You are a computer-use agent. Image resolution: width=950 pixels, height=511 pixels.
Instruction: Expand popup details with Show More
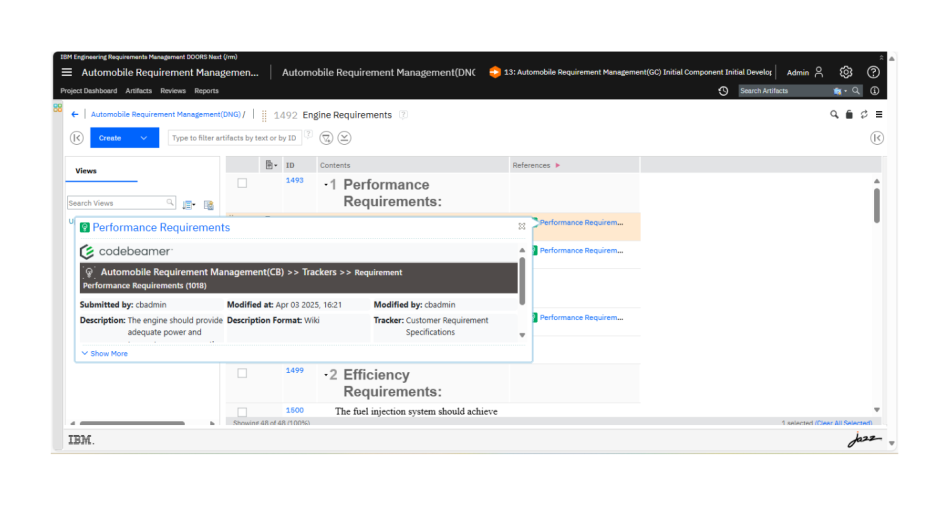(x=105, y=353)
